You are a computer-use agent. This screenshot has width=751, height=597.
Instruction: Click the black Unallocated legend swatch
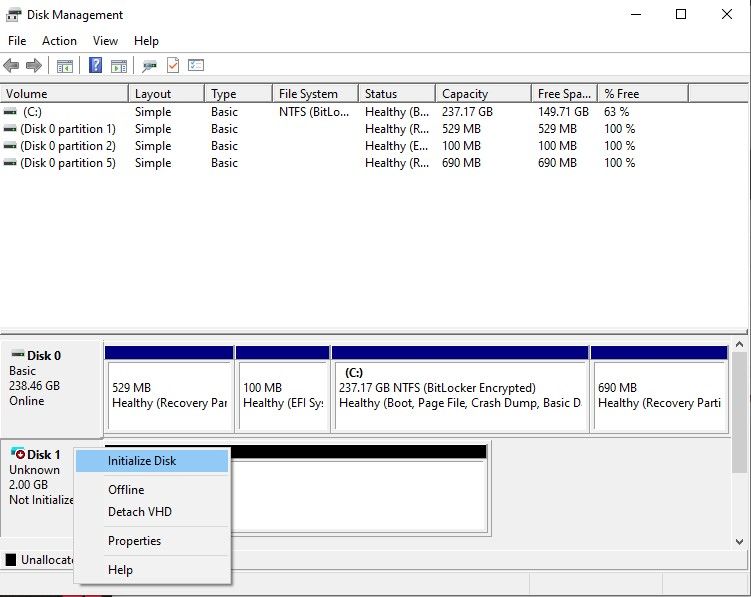tap(11, 560)
